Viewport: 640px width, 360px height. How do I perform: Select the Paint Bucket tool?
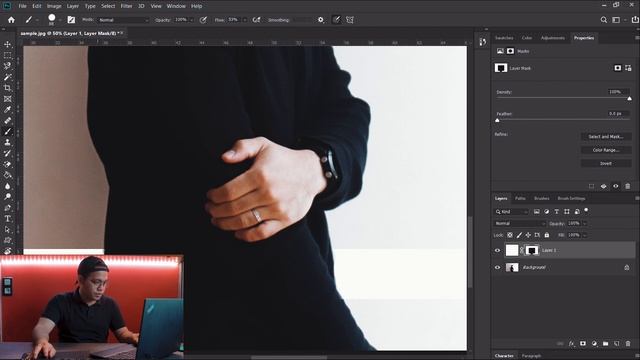tap(7, 175)
